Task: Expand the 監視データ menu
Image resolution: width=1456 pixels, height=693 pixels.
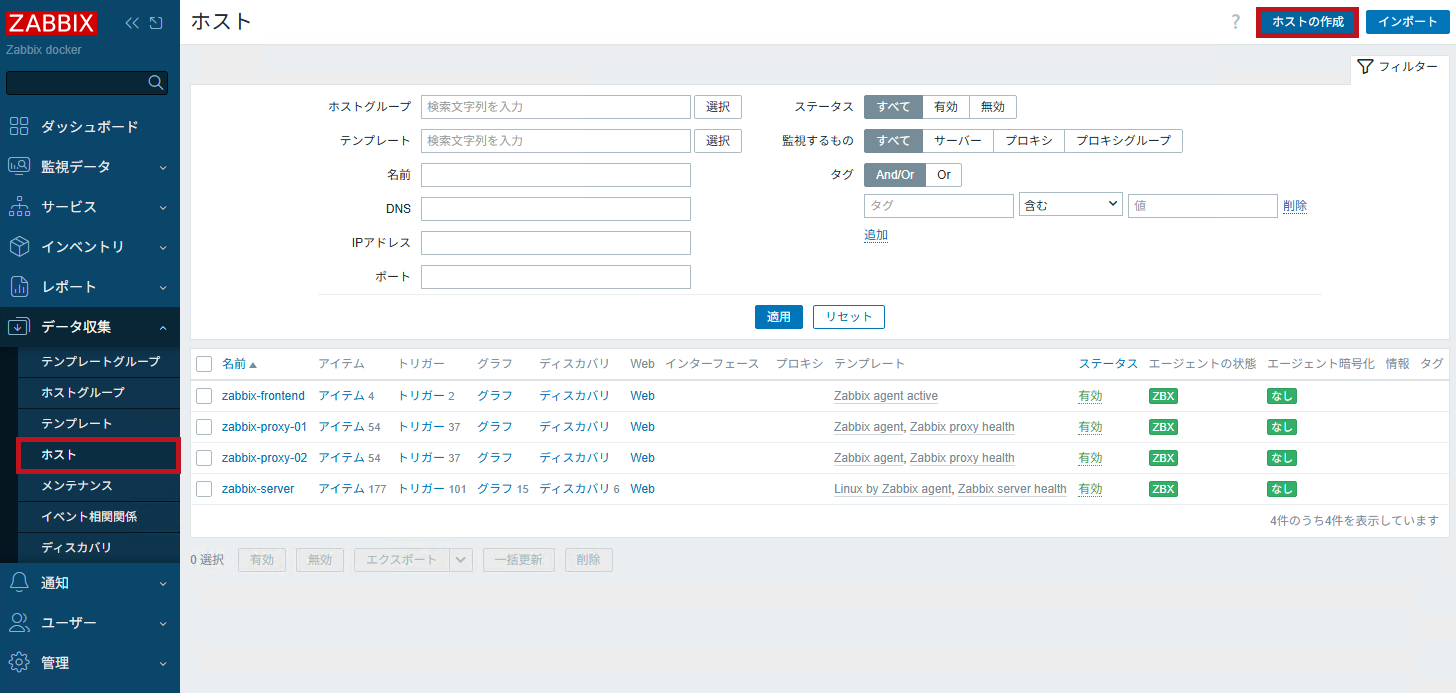Action: [x=90, y=167]
